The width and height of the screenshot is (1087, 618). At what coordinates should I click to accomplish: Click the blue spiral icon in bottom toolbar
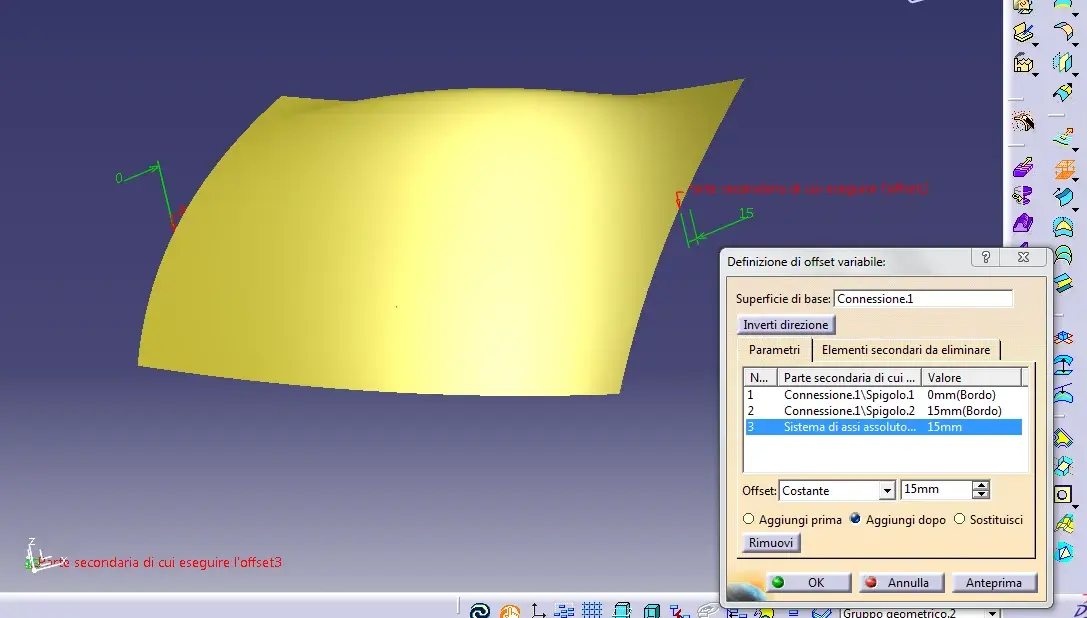coord(480,610)
